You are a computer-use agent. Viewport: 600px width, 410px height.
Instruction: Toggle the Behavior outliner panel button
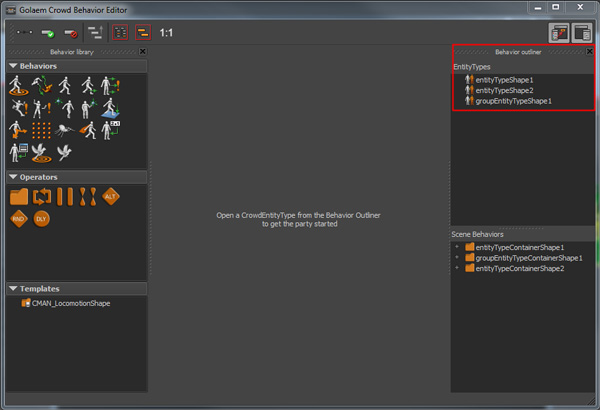coord(582,33)
